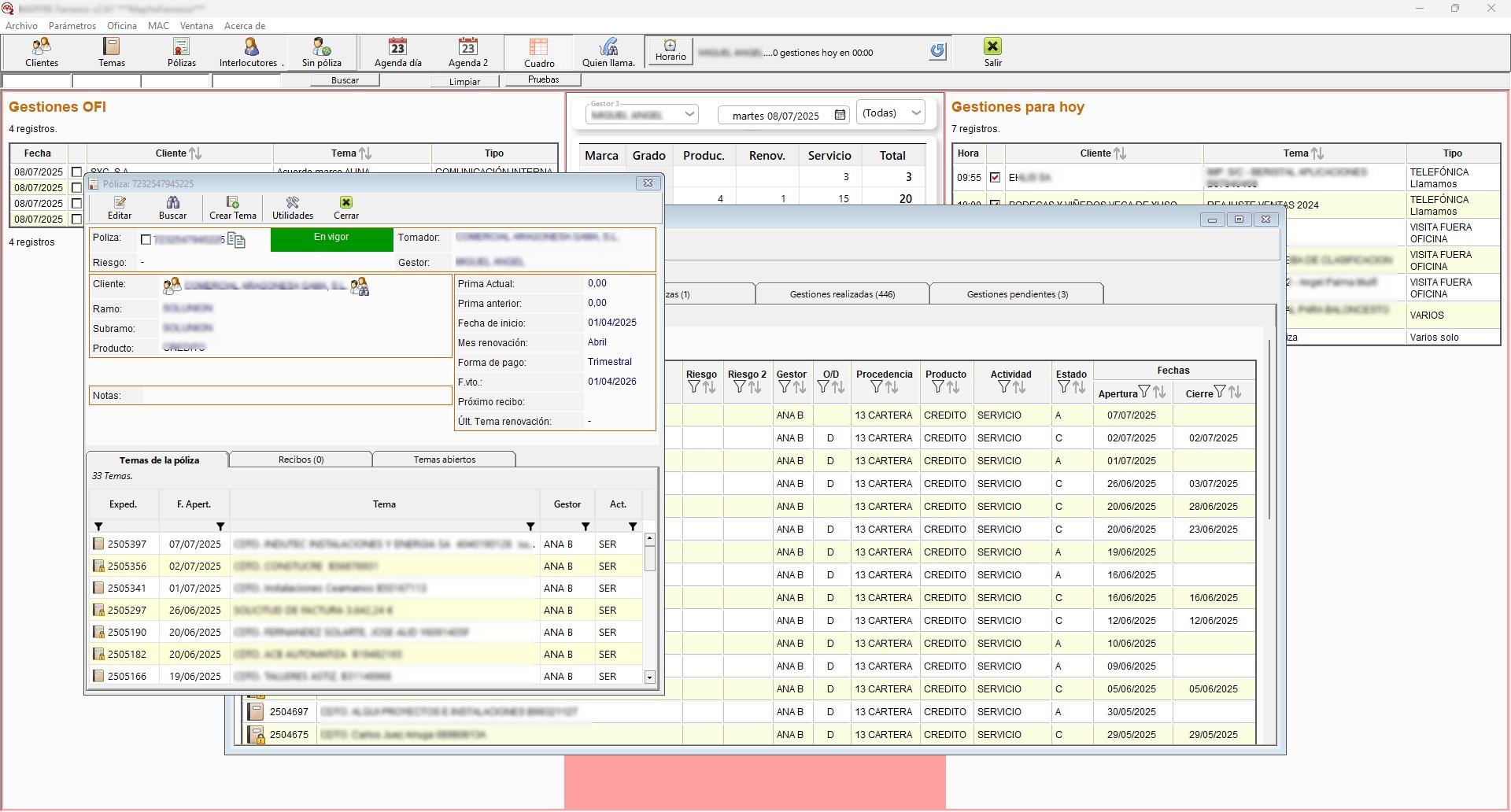The image size is (1511, 812).
Task: Click vertical scrollbar of back window
Action: (x=1269, y=429)
